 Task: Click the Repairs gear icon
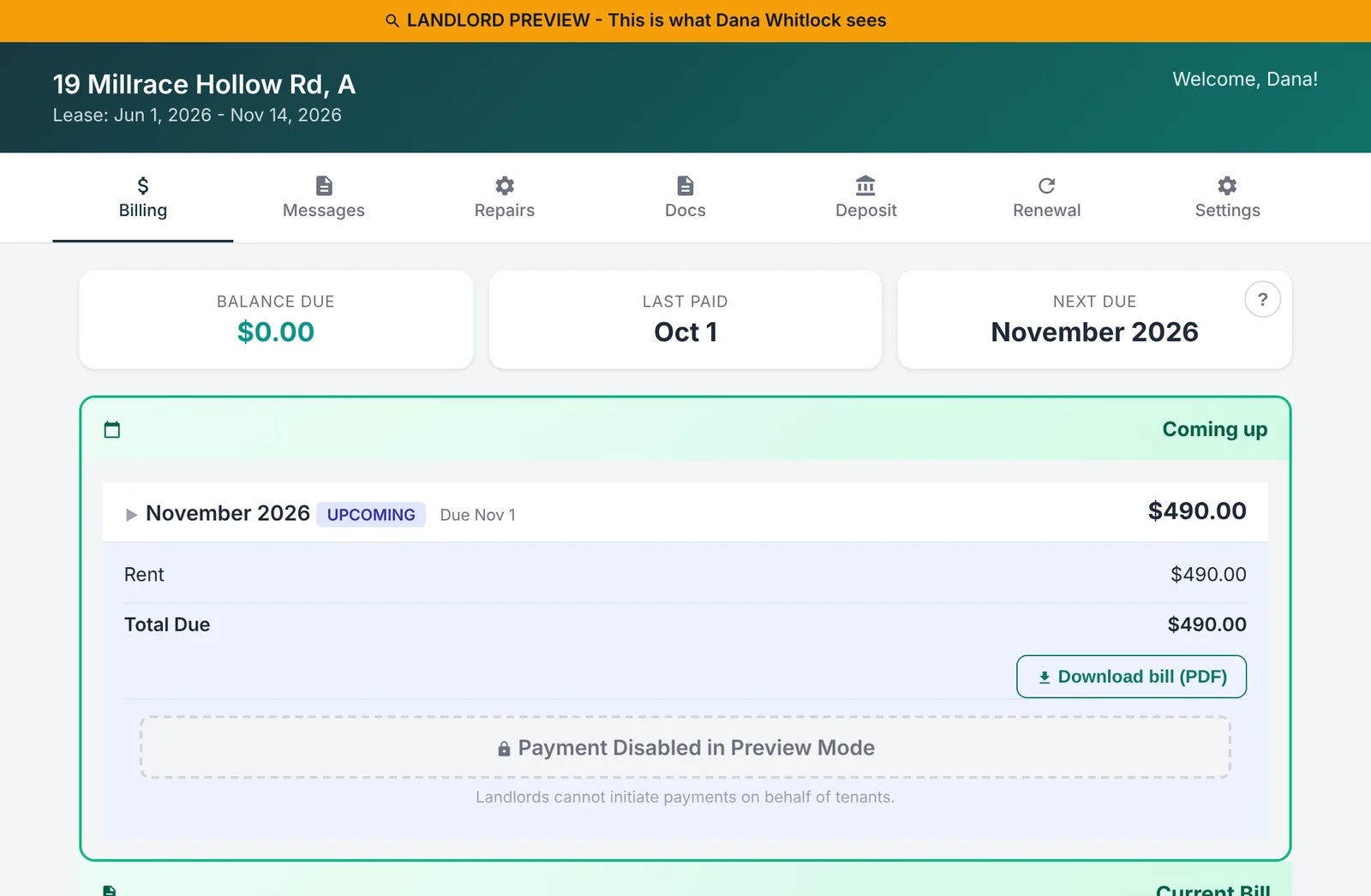pos(505,186)
